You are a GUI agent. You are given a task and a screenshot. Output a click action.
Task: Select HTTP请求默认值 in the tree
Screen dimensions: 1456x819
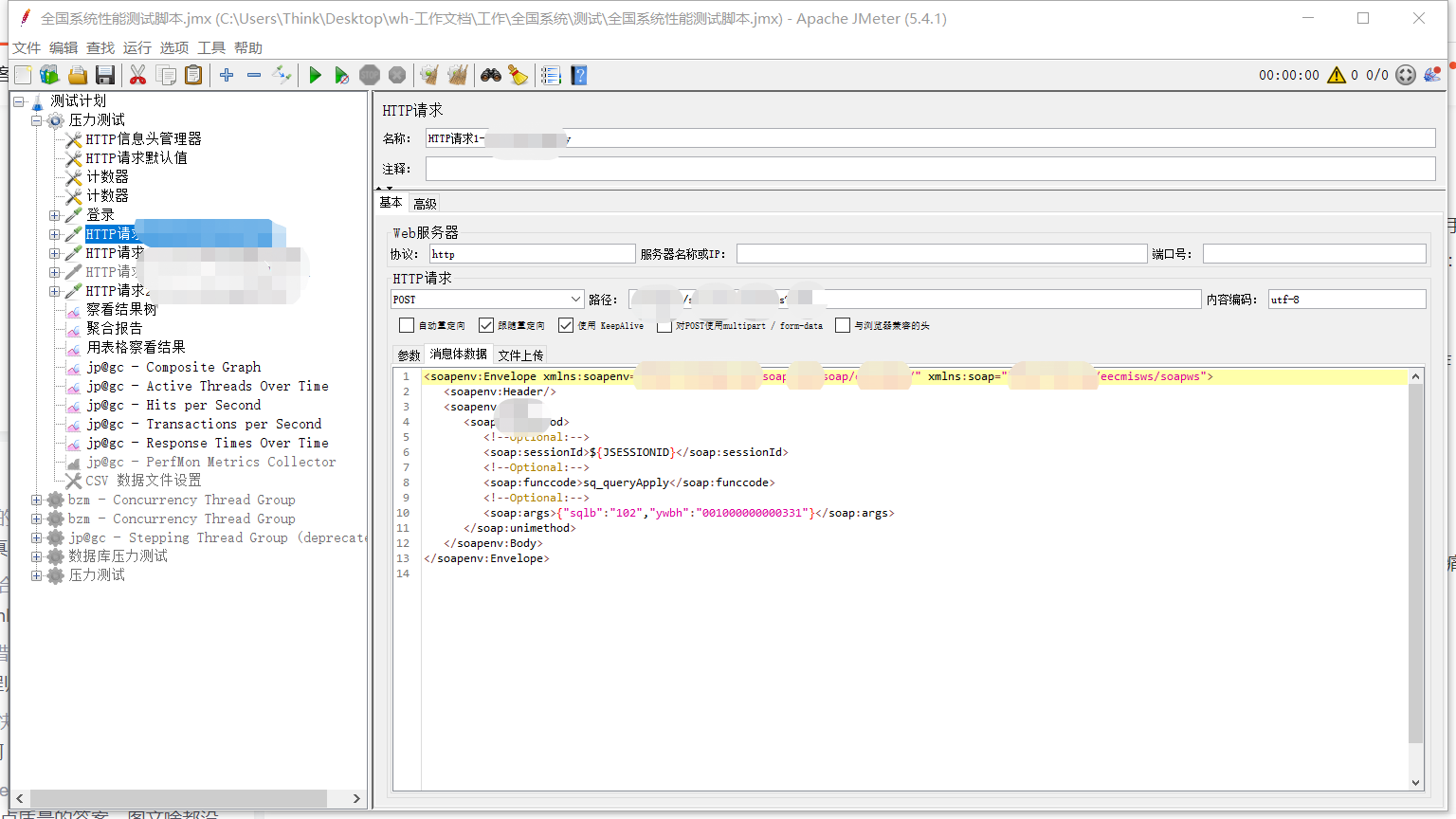click(x=136, y=158)
